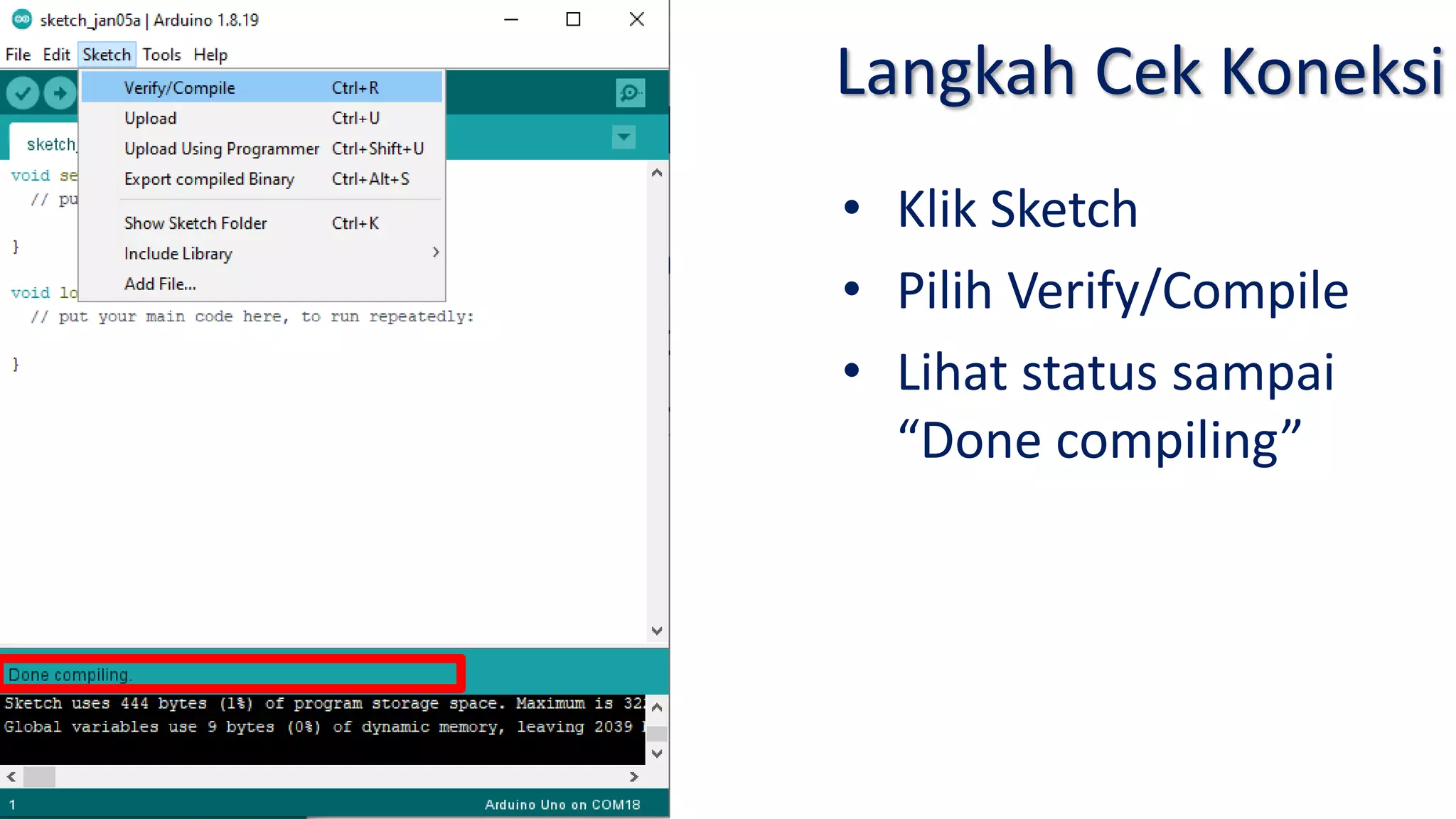Screen dimensions: 1456x819
Task: Select Show Sketch Folder entry
Action: tap(262, 223)
